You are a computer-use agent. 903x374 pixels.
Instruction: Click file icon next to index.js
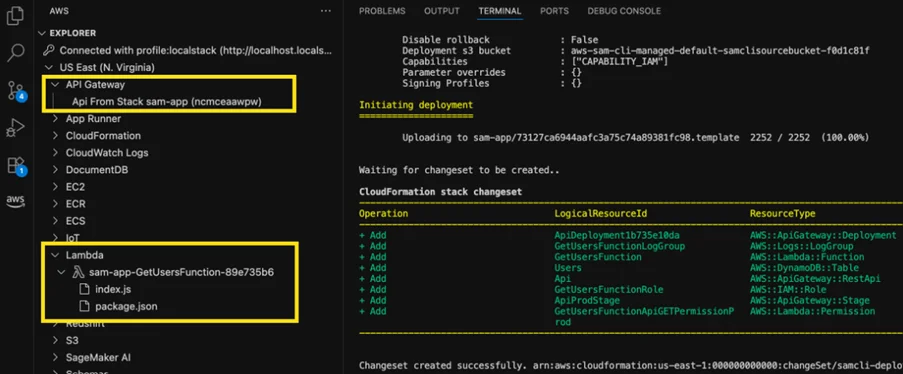pyautogui.click(x=85, y=289)
